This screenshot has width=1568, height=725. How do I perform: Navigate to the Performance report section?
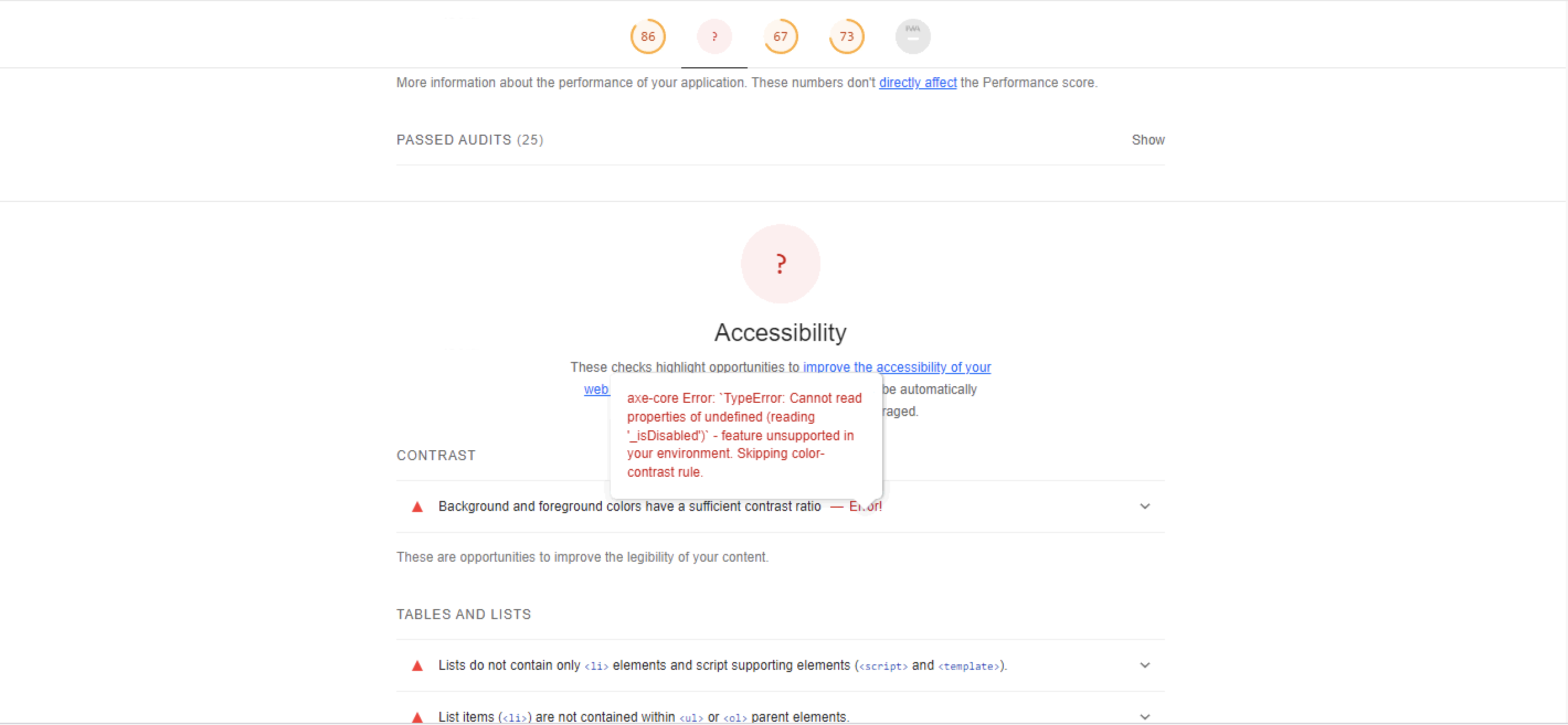[648, 36]
